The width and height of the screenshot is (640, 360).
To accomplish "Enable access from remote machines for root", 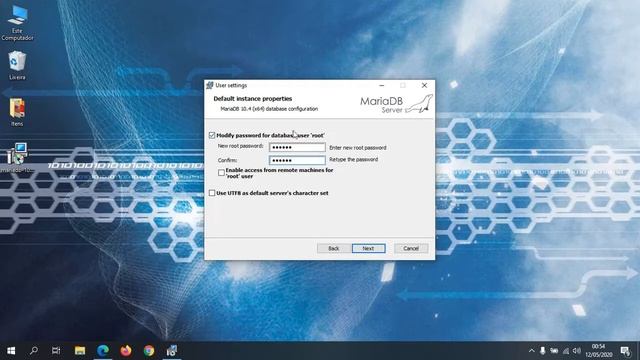I will (x=221, y=173).
